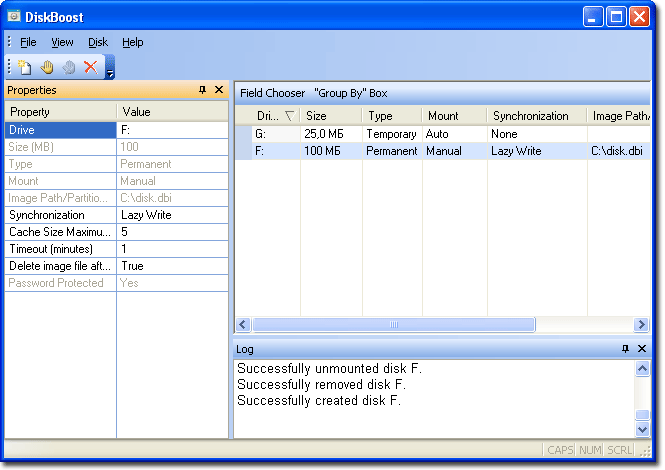The width and height of the screenshot is (665, 470).
Task: Click the yellow hand mount icon
Action: (x=46, y=67)
